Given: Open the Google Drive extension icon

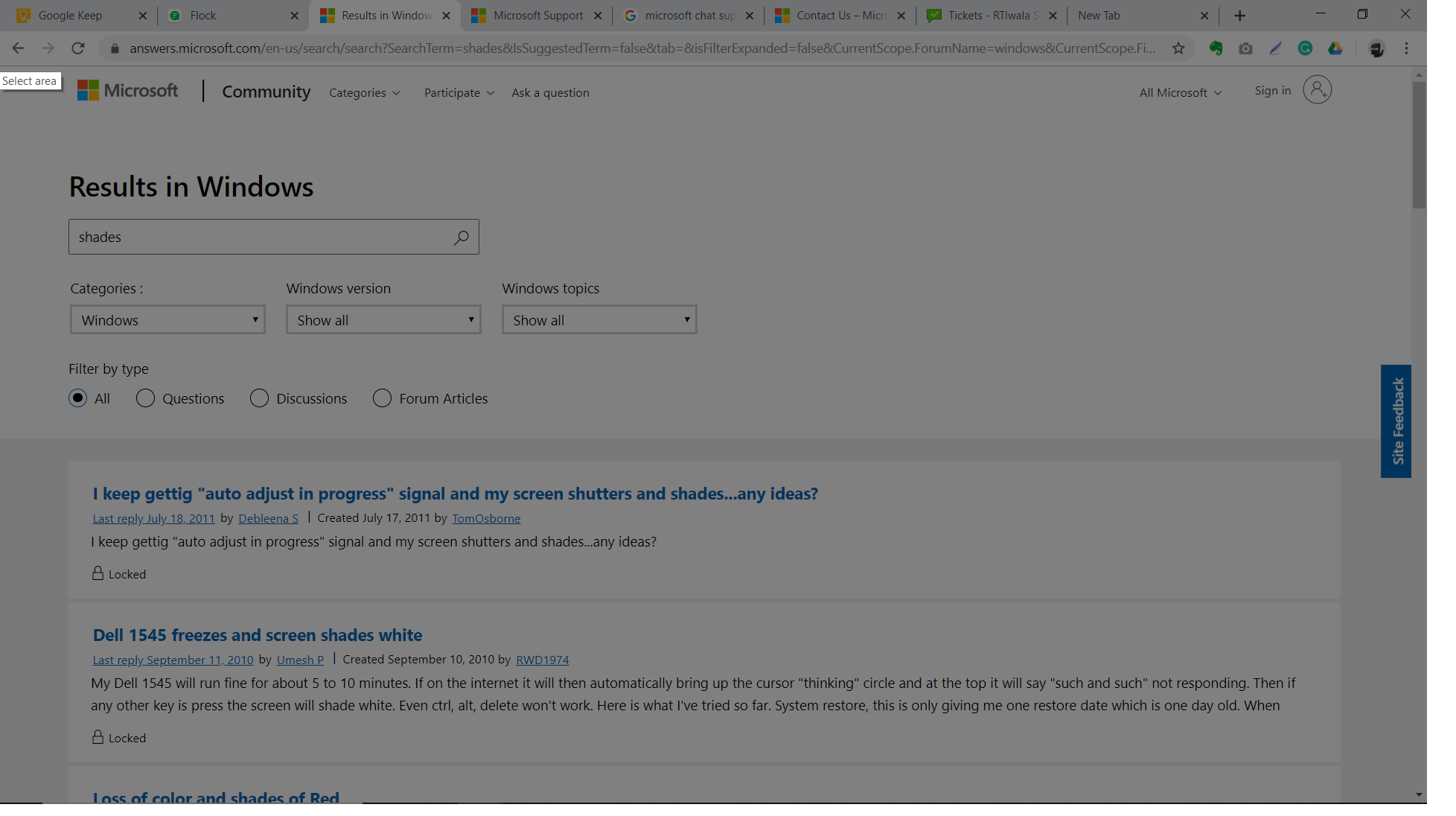Looking at the screenshot, I should [1335, 48].
